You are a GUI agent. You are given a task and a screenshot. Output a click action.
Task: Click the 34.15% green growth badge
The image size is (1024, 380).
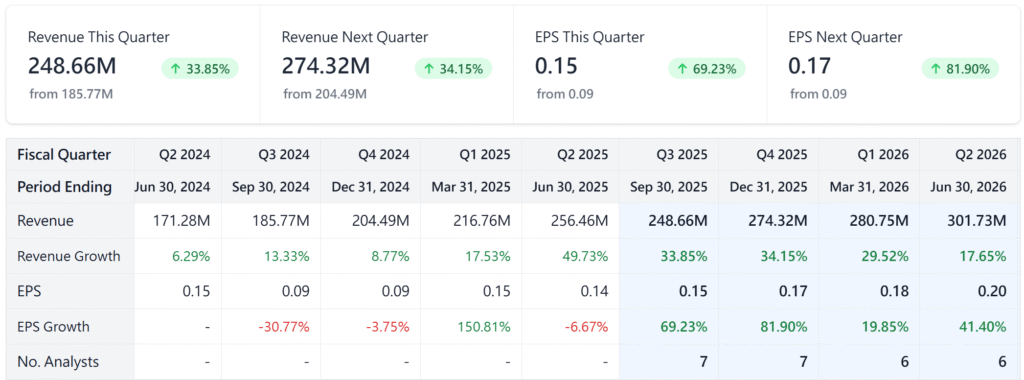[453, 69]
